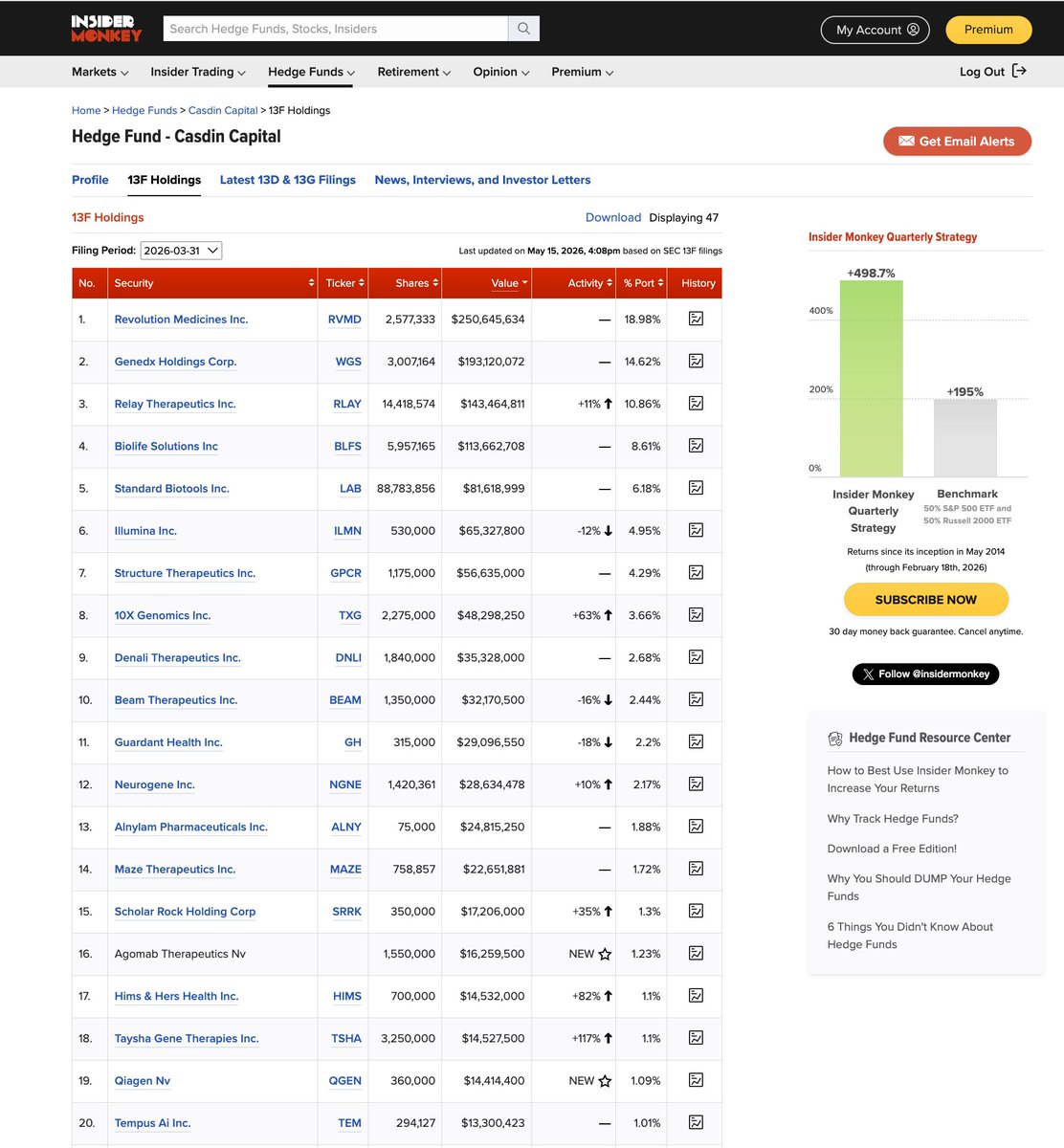
Task: Open history chart for Qiagen Nv
Action: point(697,1080)
